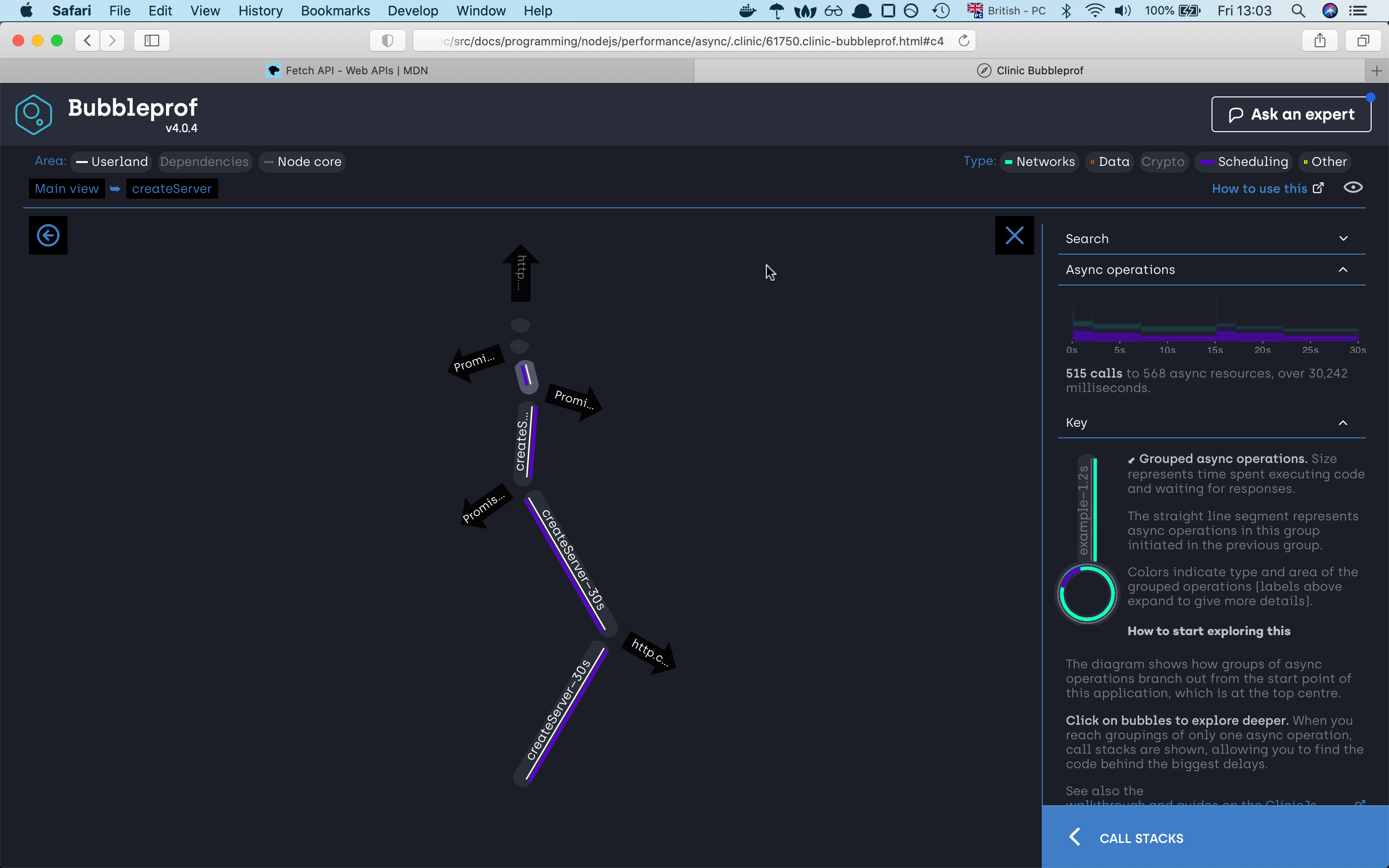Open macOS Spotlight search icon

coord(1298,11)
